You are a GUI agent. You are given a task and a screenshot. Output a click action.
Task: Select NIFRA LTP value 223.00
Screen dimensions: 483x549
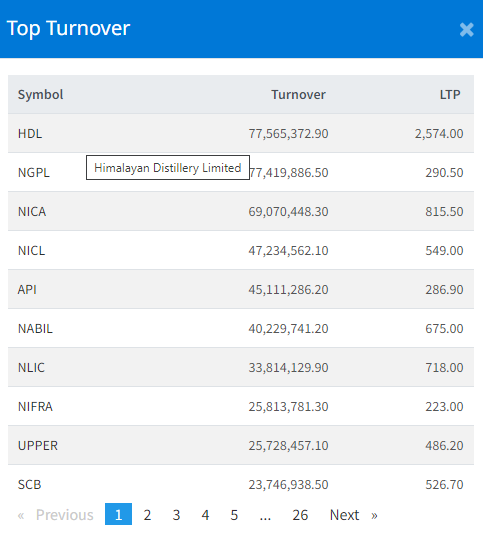pyautogui.click(x=444, y=406)
